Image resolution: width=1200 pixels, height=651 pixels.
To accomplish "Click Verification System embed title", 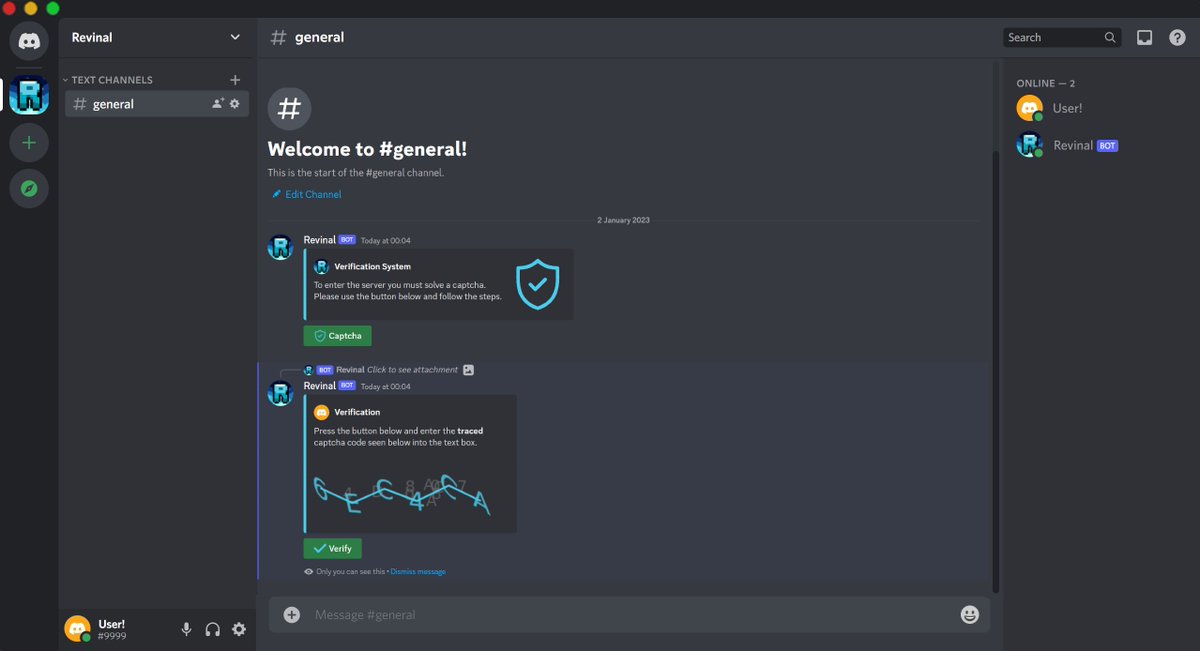I will [372, 267].
